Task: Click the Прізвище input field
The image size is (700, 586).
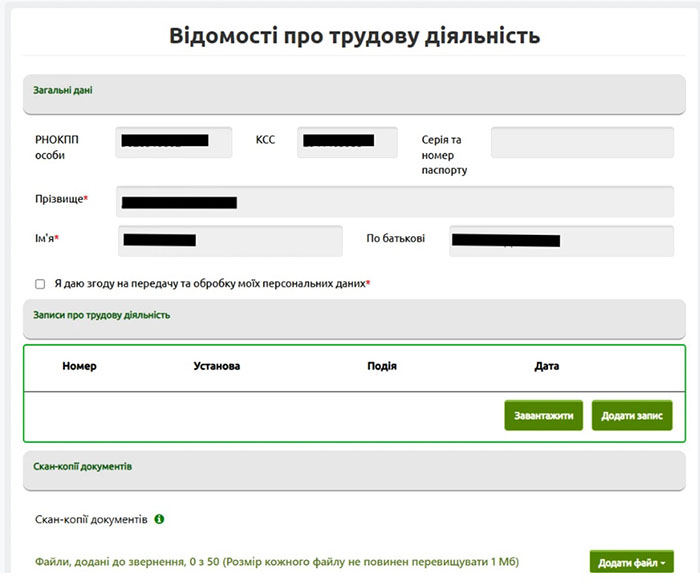Action: [395, 202]
